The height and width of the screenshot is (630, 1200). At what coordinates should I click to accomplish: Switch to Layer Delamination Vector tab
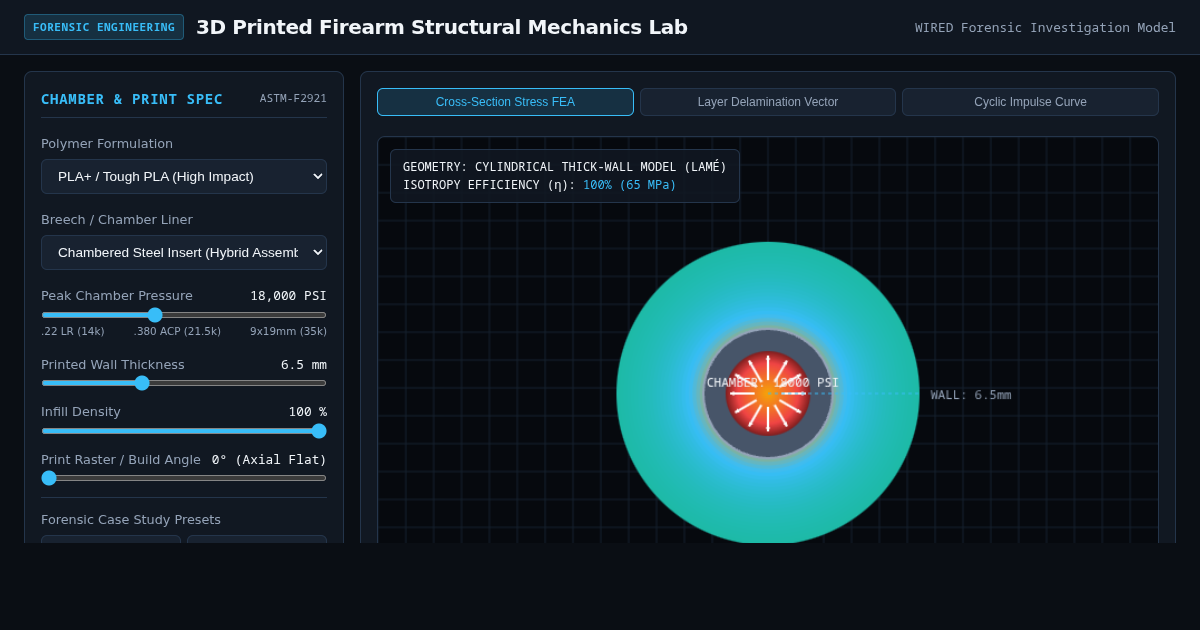(768, 102)
